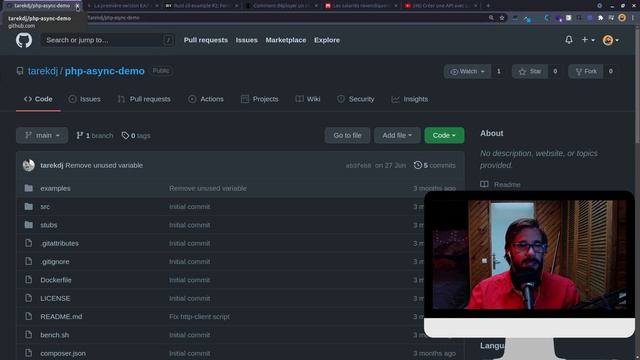The width and height of the screenshot is (640, 360).
Task: Open the examples folder
Action: (56, 188)
